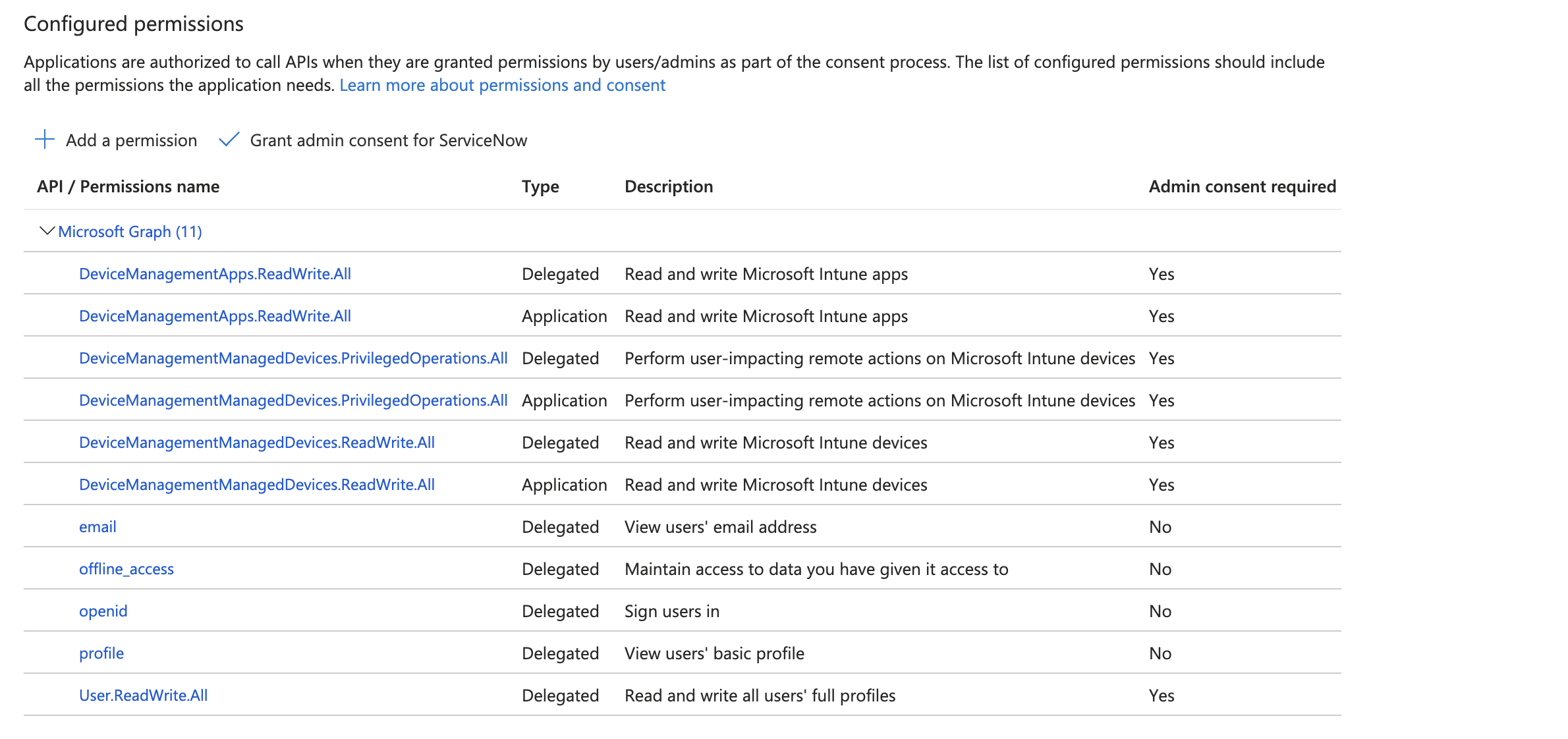Click the Delegated type in the profile row
Image resolution: width=1568 pixels, height=739 pixels.
560,653
